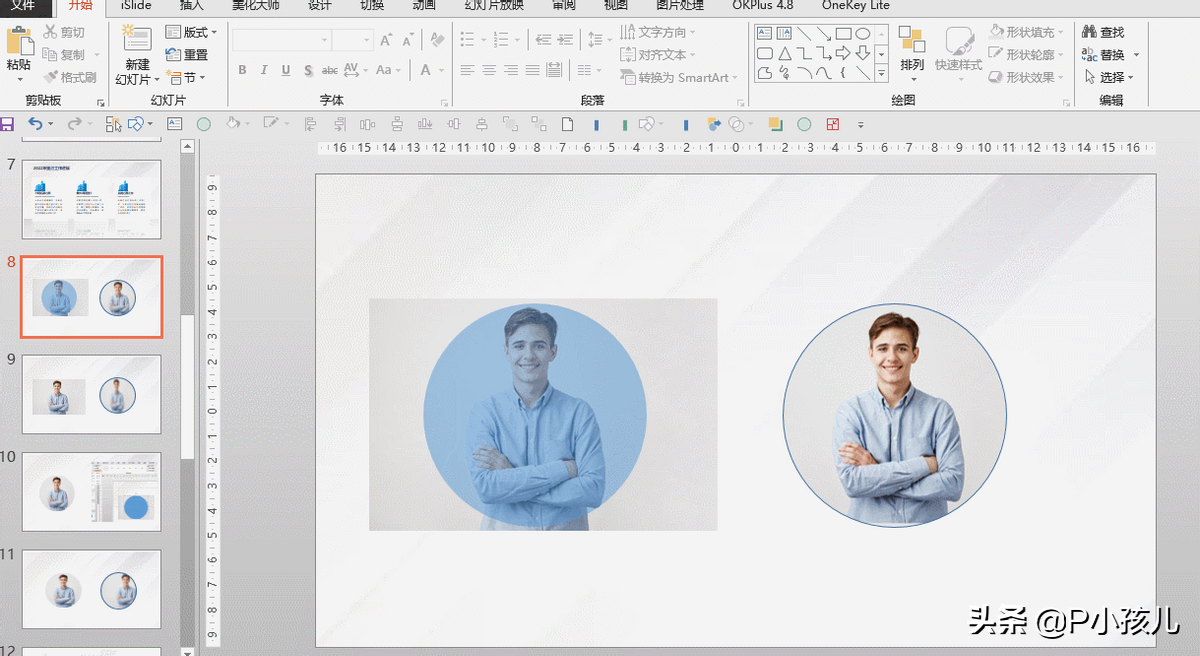Select slide 9 thumbnail
This screenshot has height=656, width=1200.
(x=92, y=394)
